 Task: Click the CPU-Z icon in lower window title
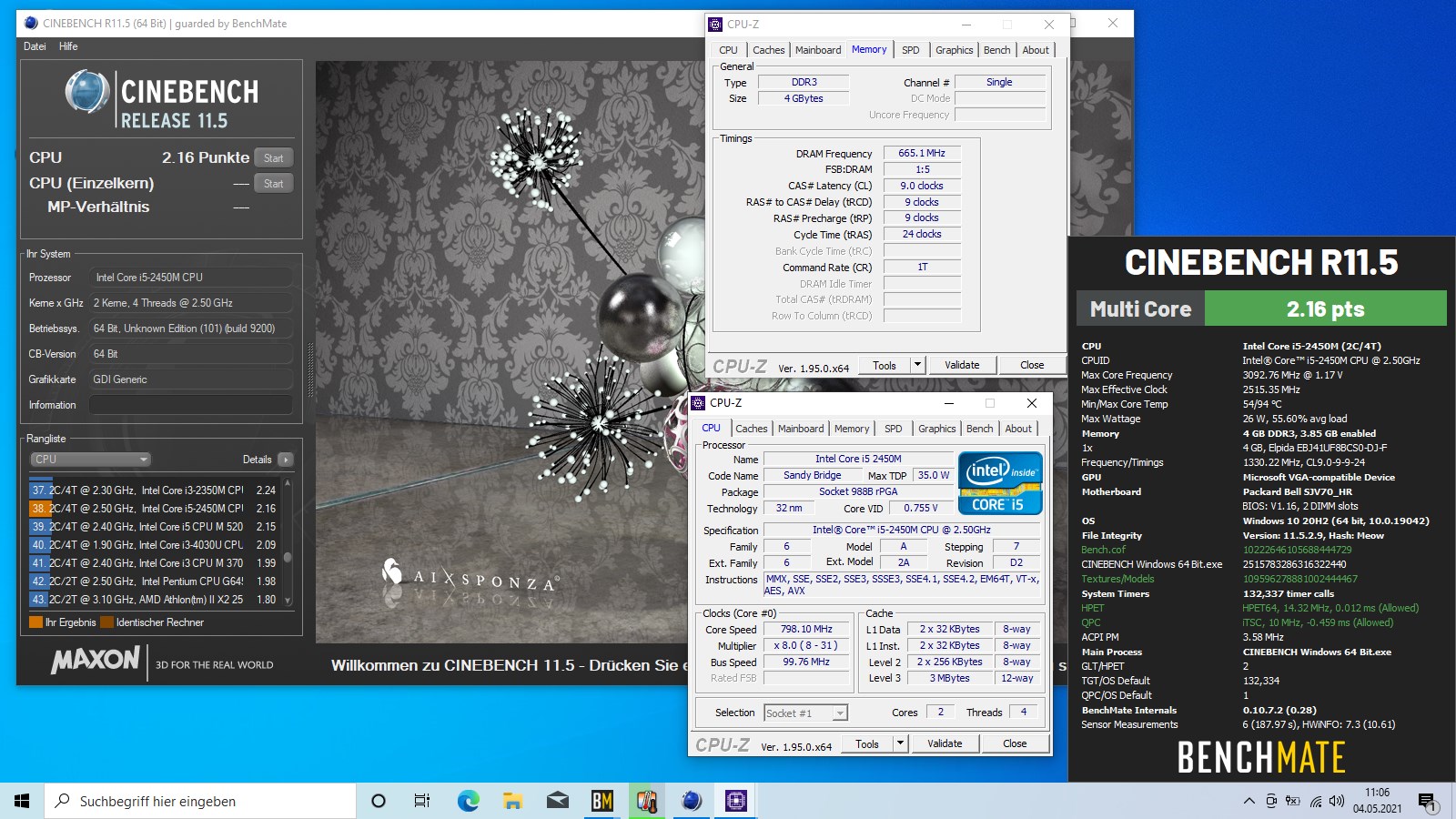(x=698, y=403)
